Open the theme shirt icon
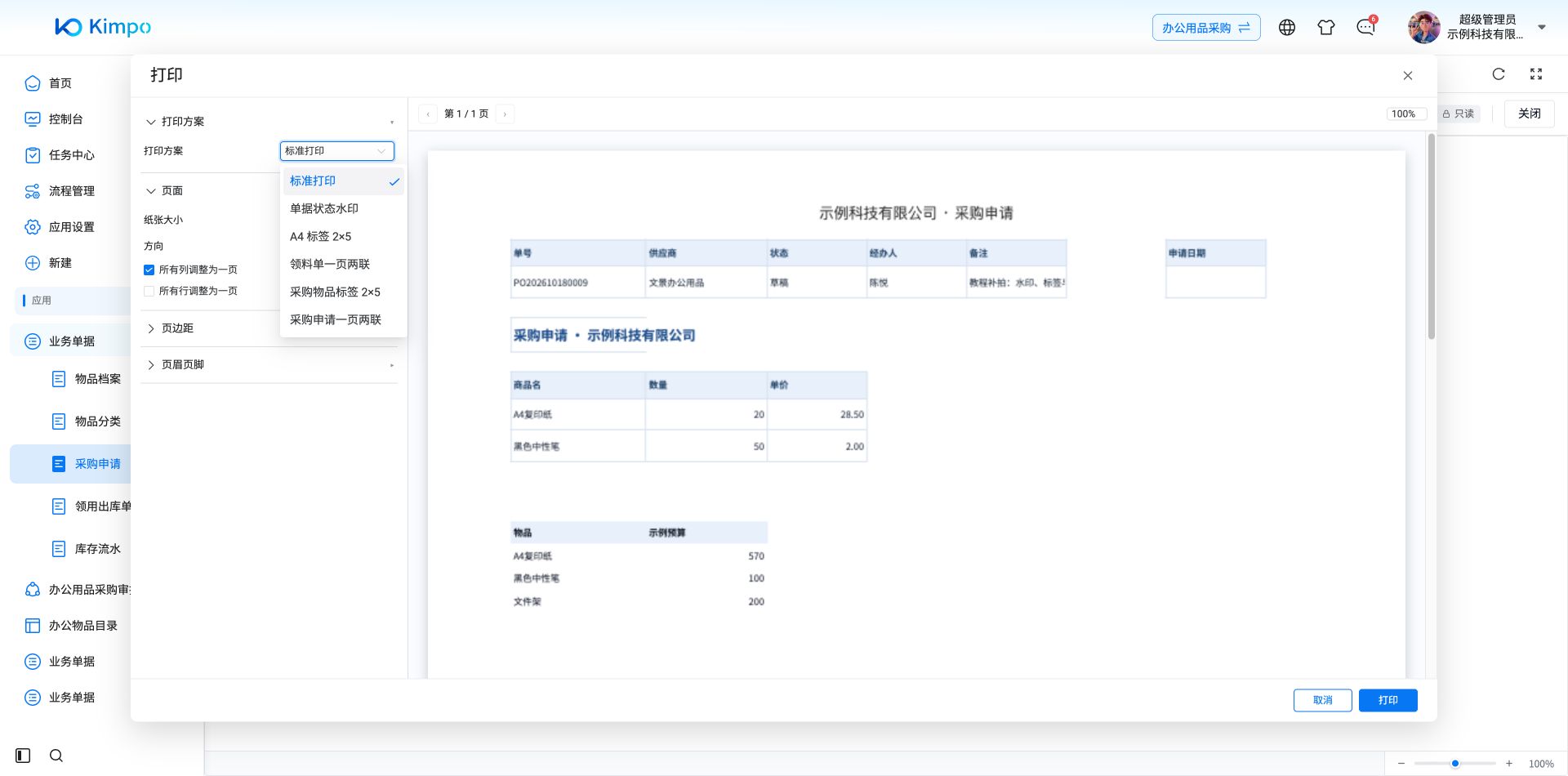 coord(1326,28)
